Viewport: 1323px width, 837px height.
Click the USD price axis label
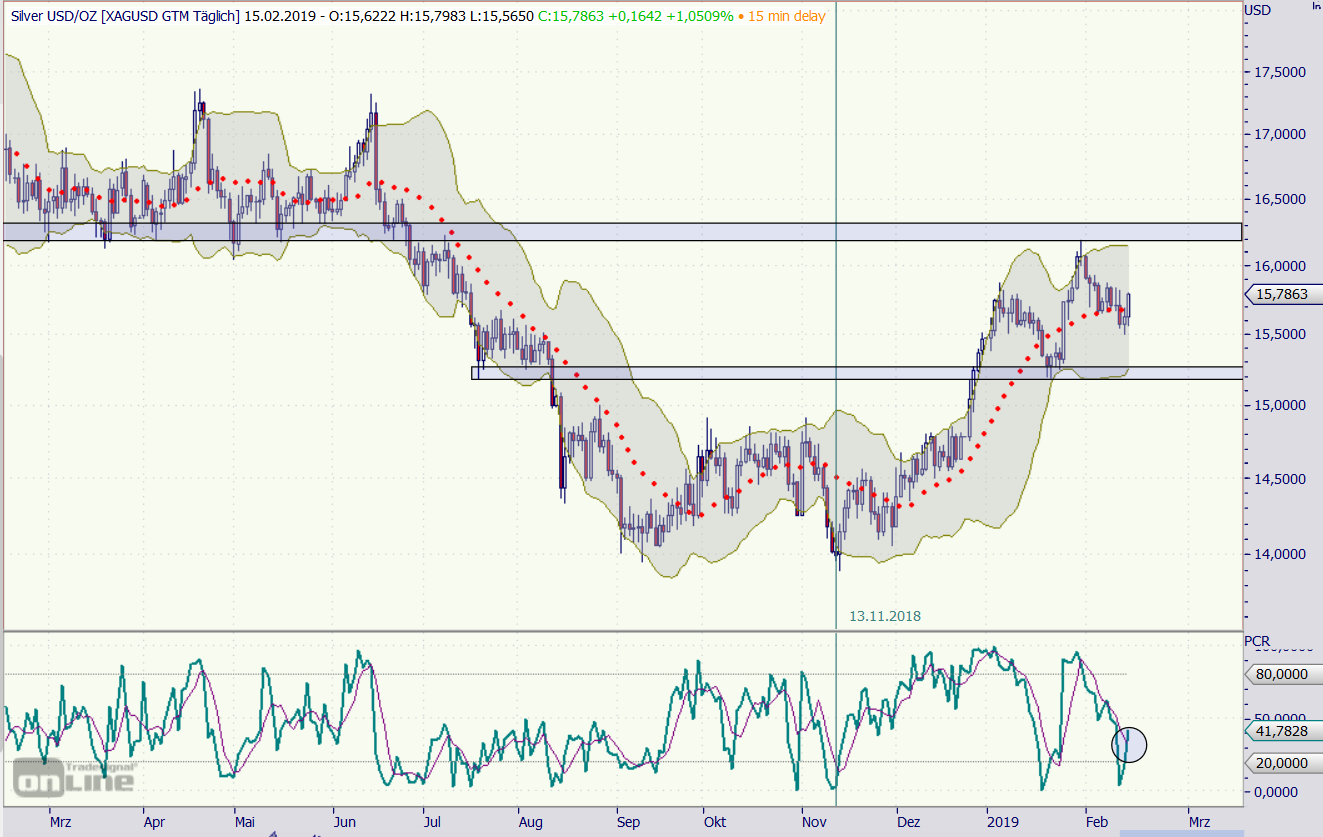pyautogui.click(x=1258, y=11)
